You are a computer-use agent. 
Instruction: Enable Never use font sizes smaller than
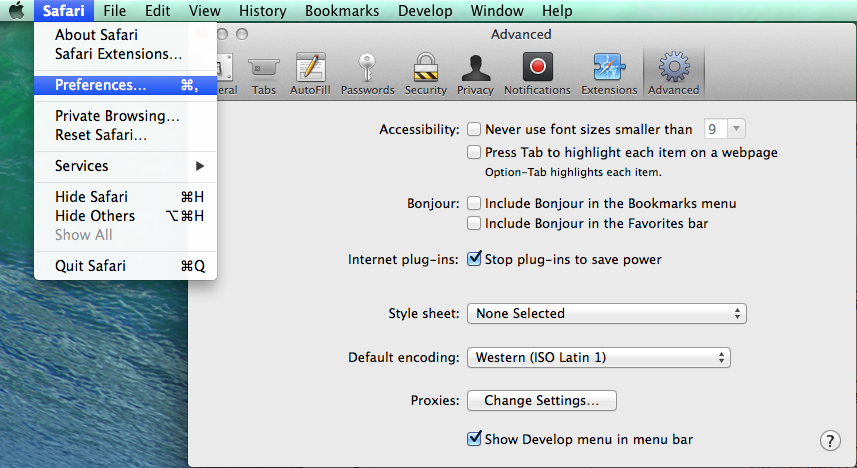tap(474, 129)
